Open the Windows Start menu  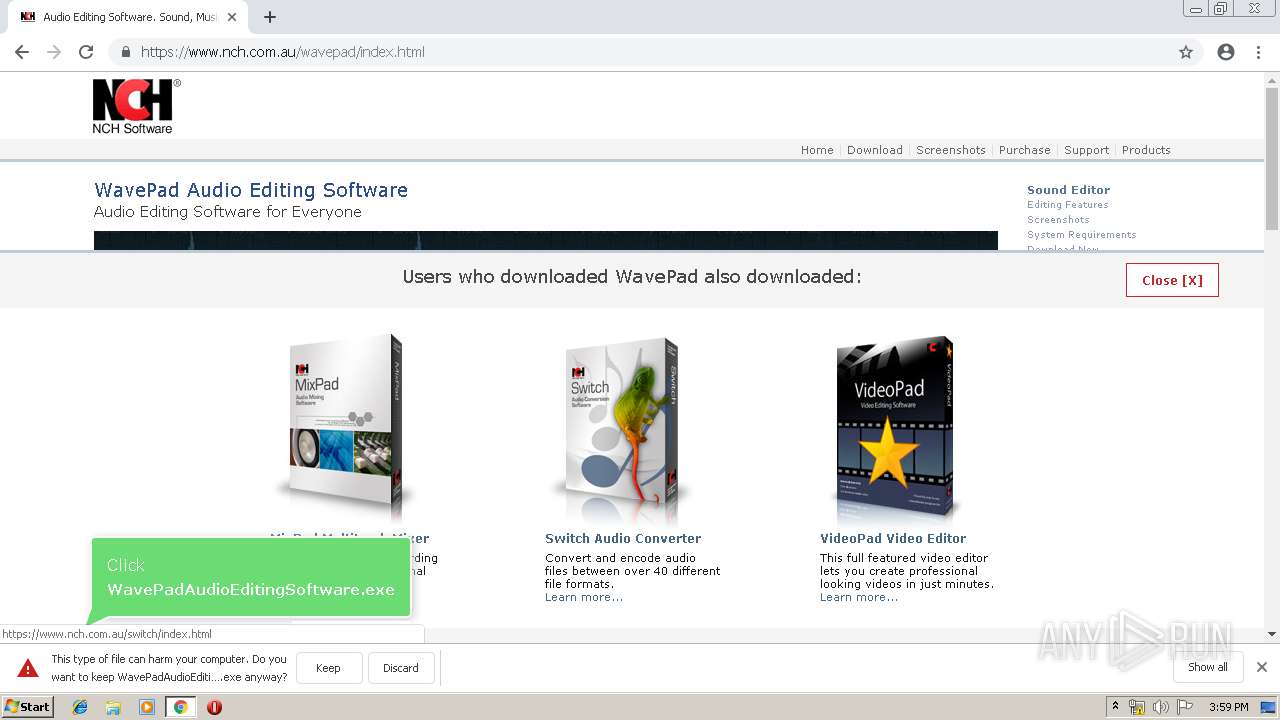click(x=28, y=706)
